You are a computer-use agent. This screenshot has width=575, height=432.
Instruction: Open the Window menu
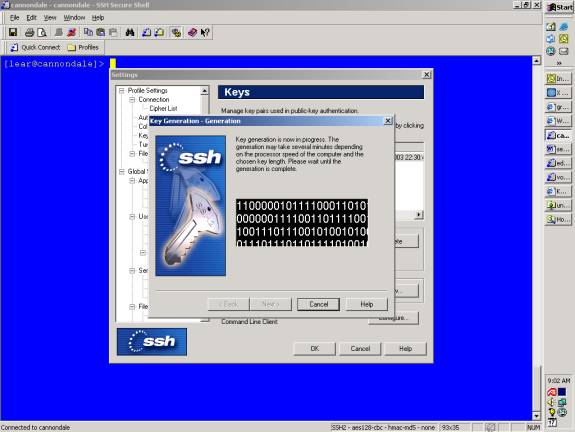click(x=74, y=18)
